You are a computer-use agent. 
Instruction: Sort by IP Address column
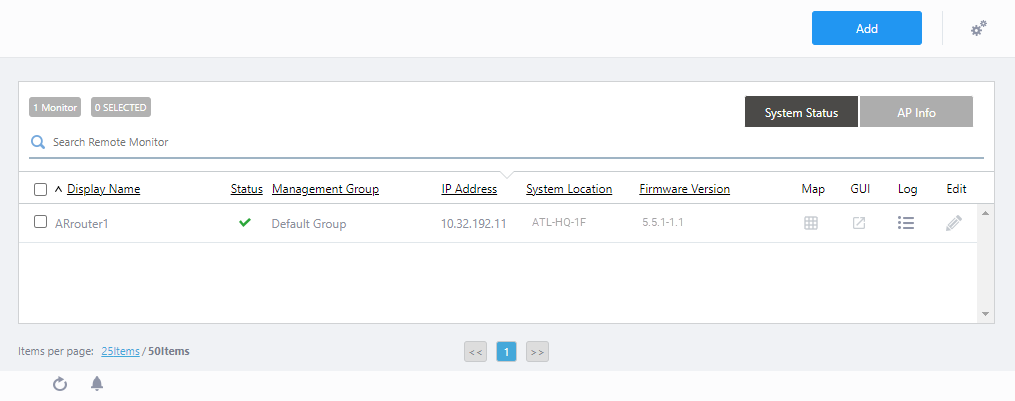tap(469, 189)
